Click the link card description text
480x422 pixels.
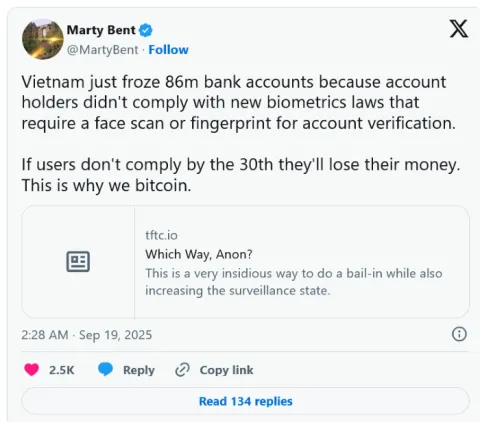pos(294,282)
